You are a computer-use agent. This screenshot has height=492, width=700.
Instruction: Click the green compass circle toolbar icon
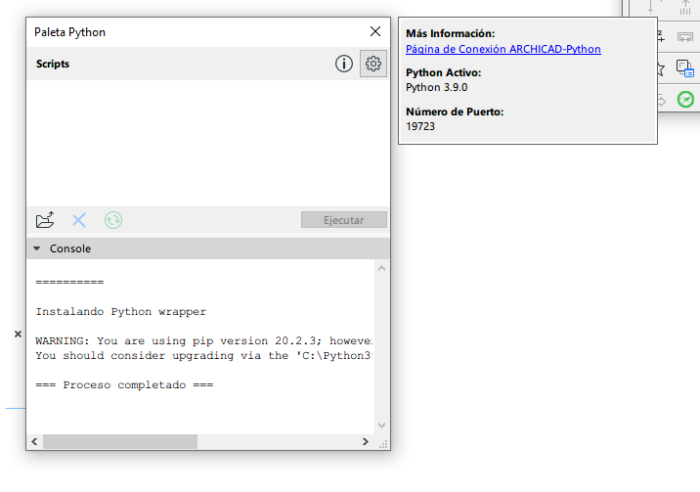pyautogui.click(x=686, y=99)
